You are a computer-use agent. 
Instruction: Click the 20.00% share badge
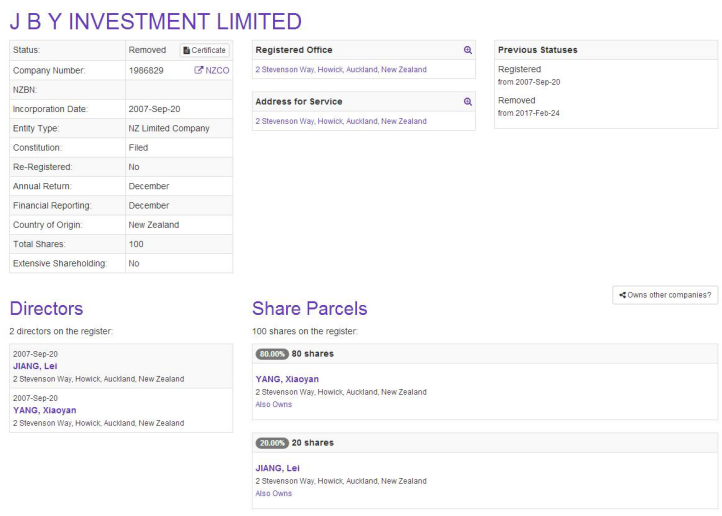(x=272, y=443)
